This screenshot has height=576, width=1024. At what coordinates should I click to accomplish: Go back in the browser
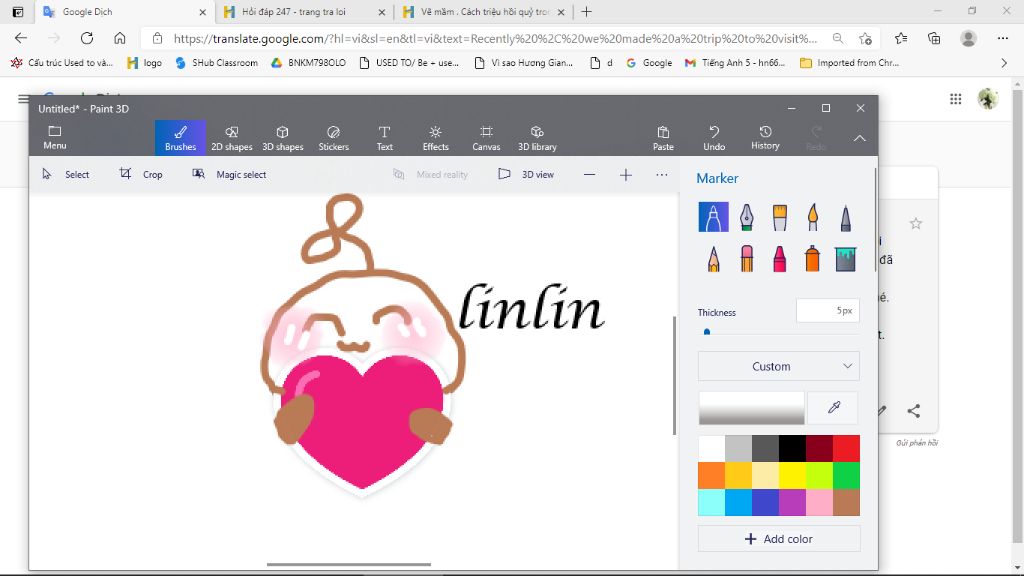tap(21, 39)
